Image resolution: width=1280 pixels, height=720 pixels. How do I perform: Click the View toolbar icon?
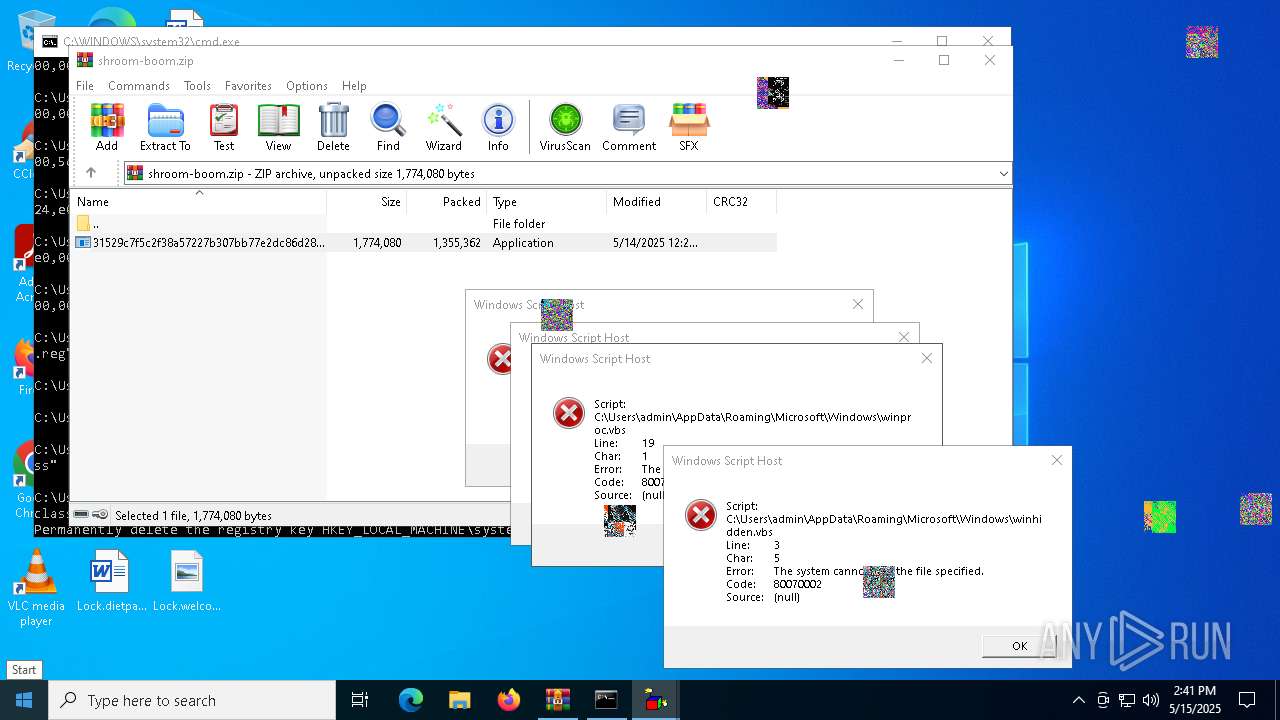278,127
